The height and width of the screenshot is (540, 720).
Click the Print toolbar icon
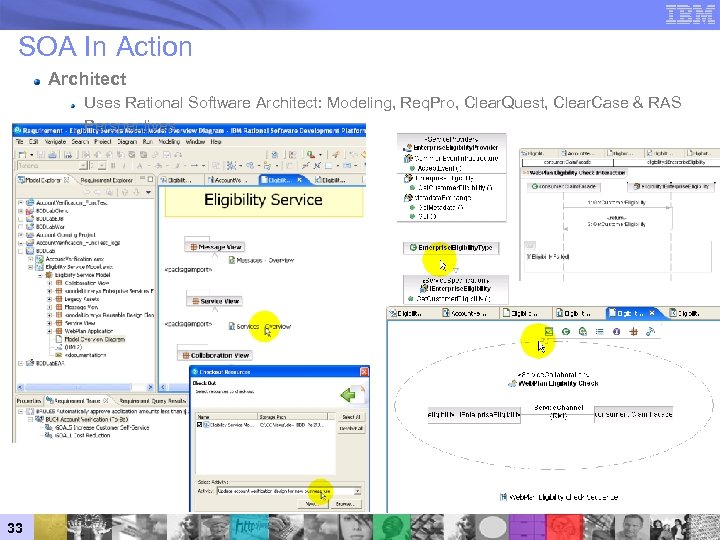[x=53, y=155]
